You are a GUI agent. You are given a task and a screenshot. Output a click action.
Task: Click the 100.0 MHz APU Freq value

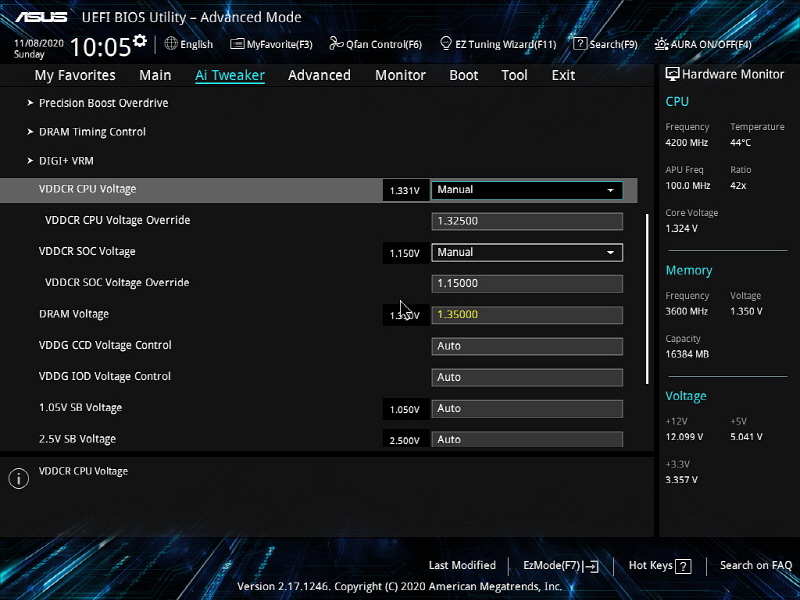click(688, 186)
